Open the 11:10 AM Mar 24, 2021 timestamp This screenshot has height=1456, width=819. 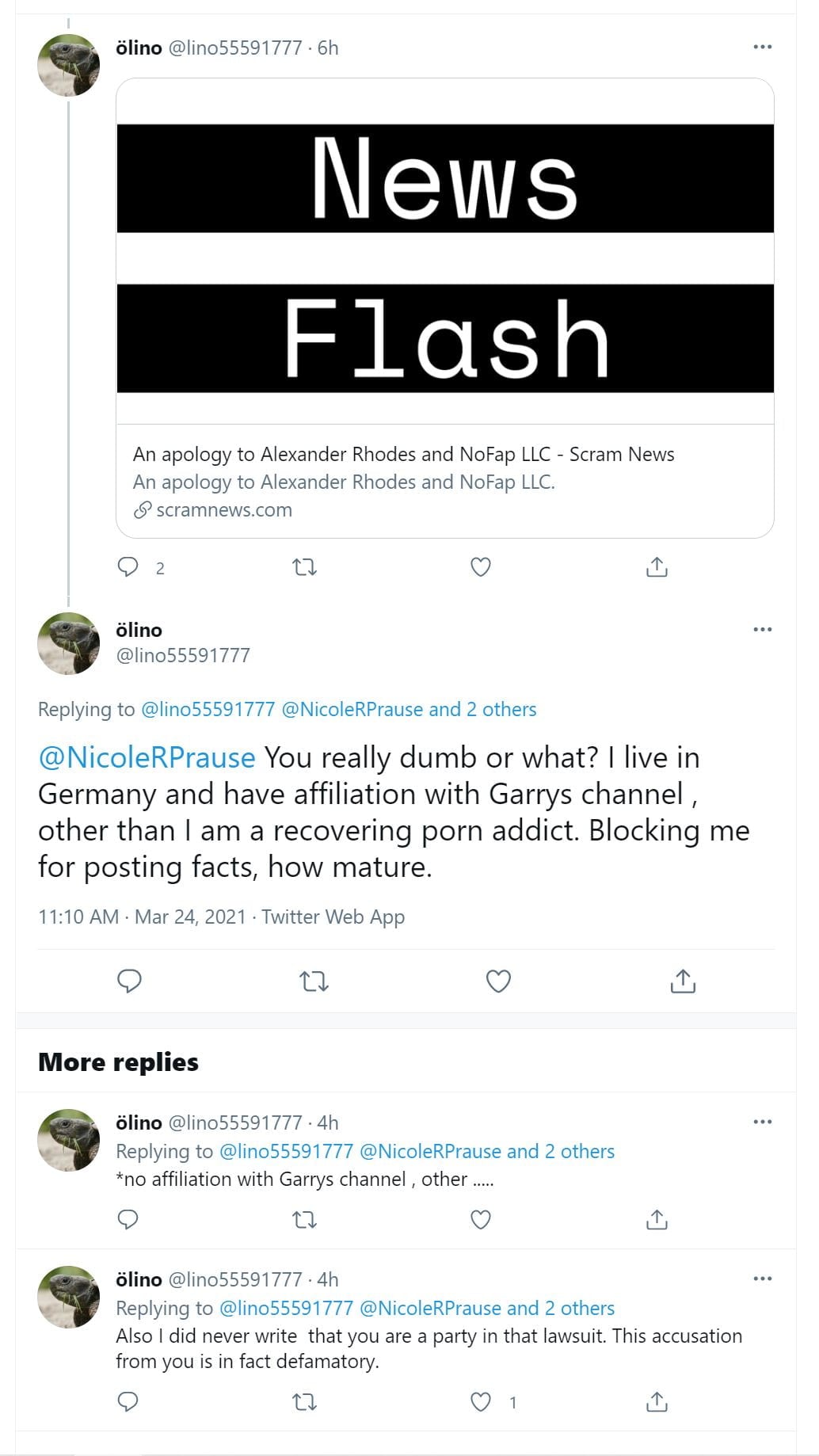pyautogui.click(x=143, y=917)
